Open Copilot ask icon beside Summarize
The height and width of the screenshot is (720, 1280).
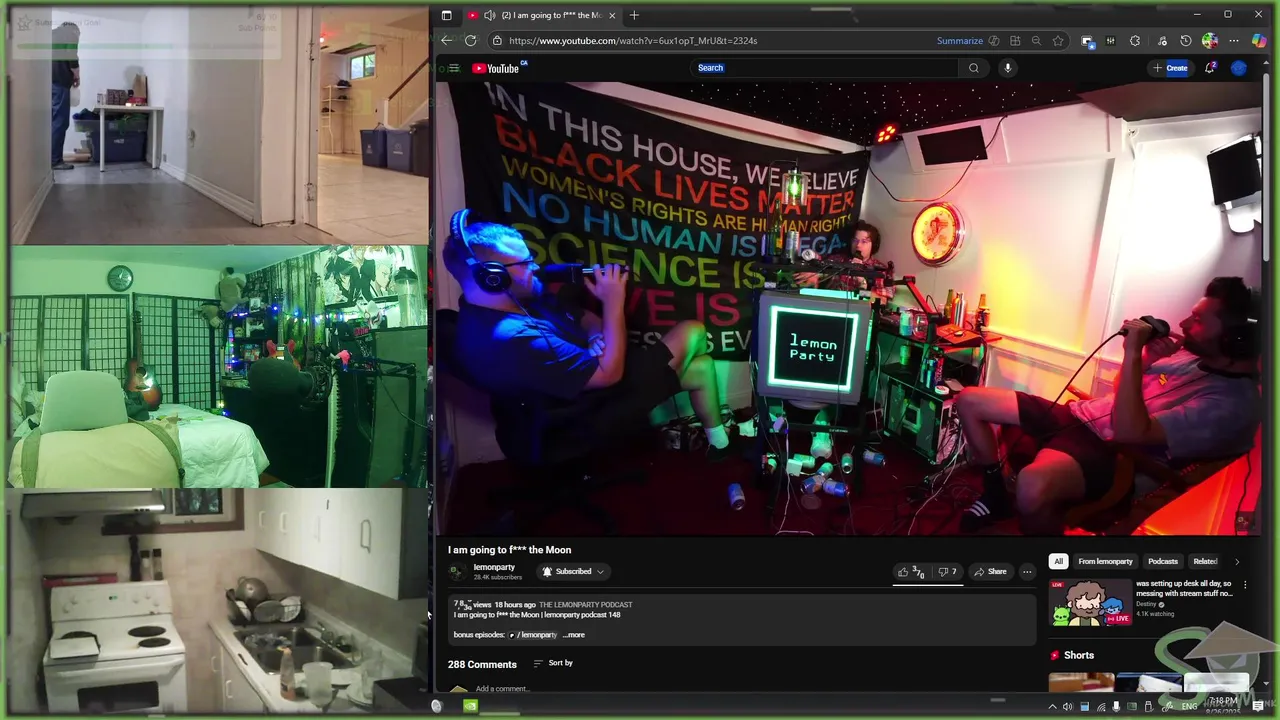tap(993, 41)
